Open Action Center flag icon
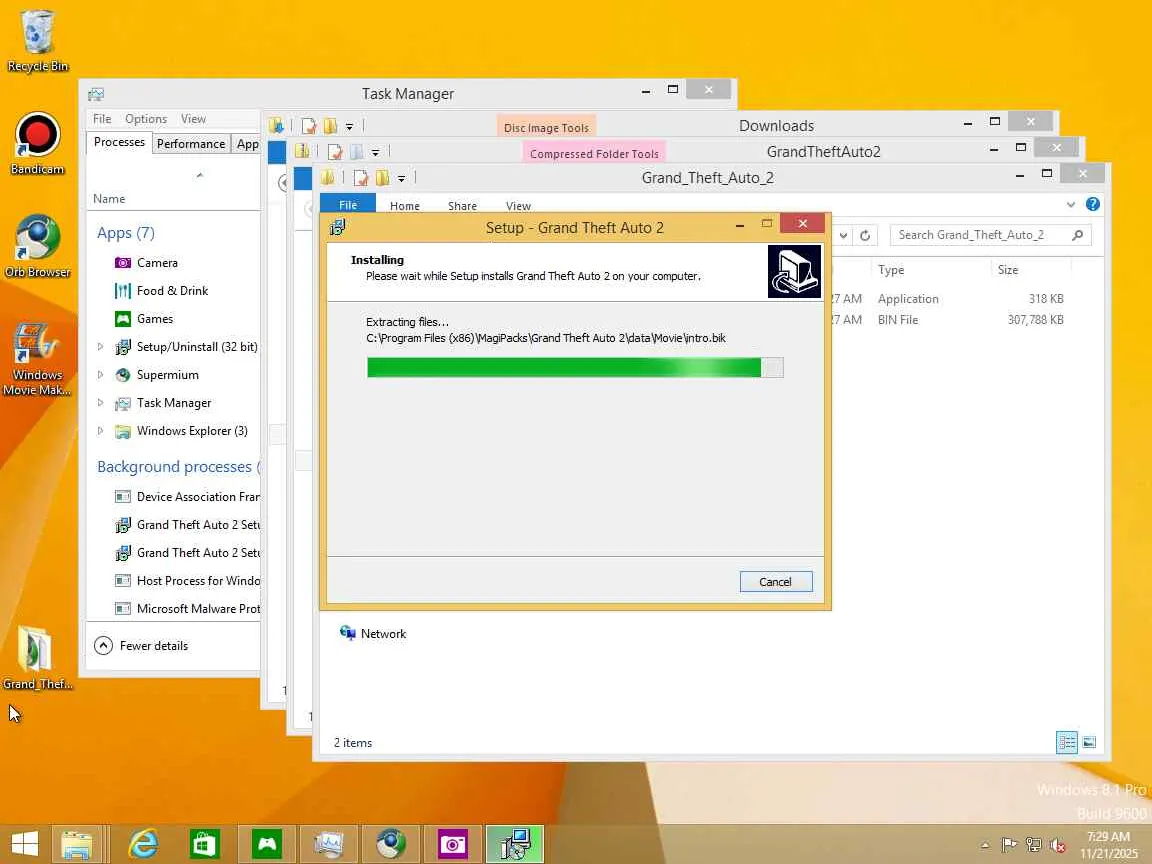 [1009, 845]
